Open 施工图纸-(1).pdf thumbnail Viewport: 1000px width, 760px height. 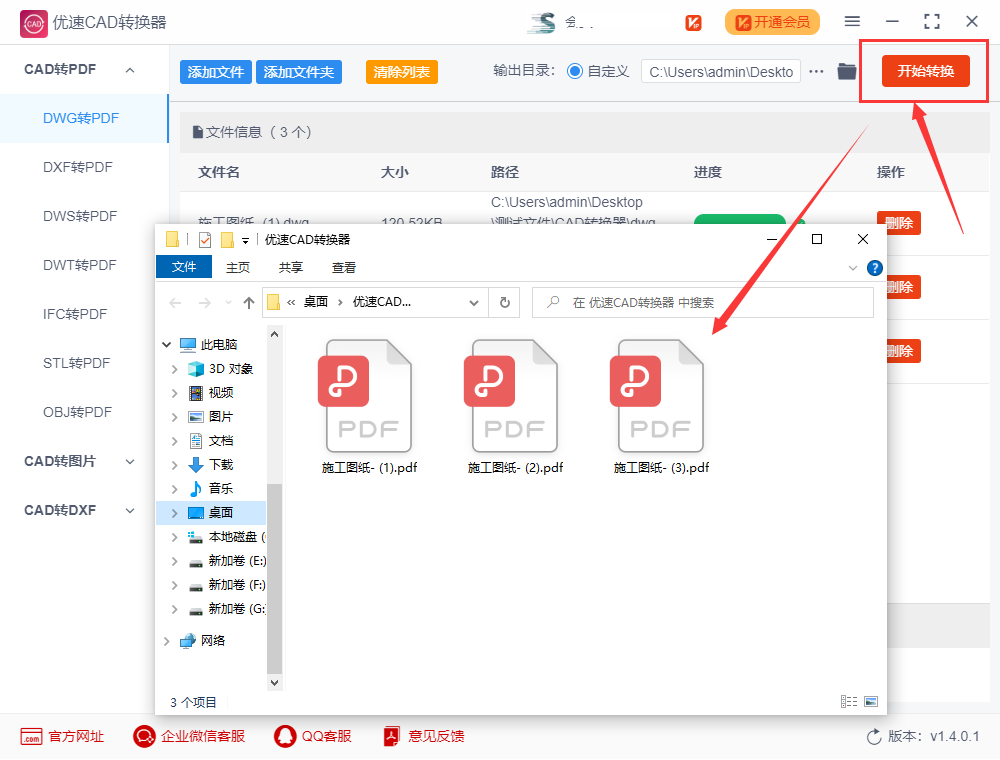pos(367,395)
